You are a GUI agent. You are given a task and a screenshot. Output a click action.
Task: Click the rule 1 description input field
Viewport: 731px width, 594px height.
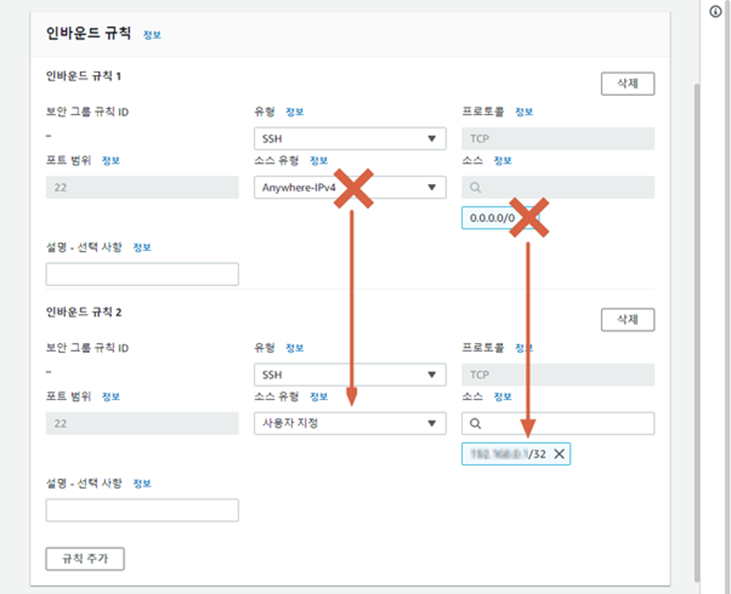tap(142, 274)
